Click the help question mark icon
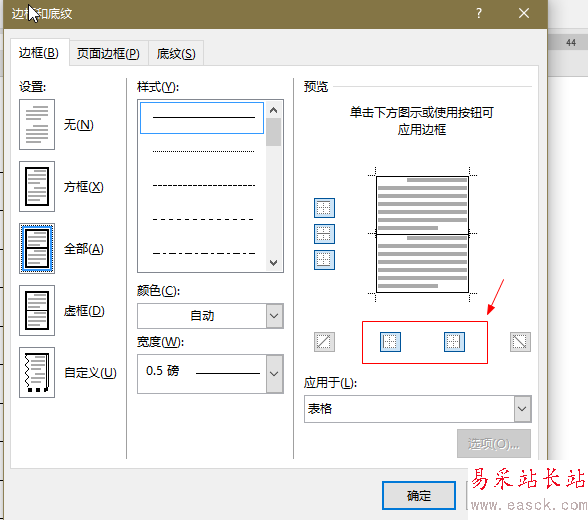Image resolution: width=588 pixels, height=520 pixels. 479,13
